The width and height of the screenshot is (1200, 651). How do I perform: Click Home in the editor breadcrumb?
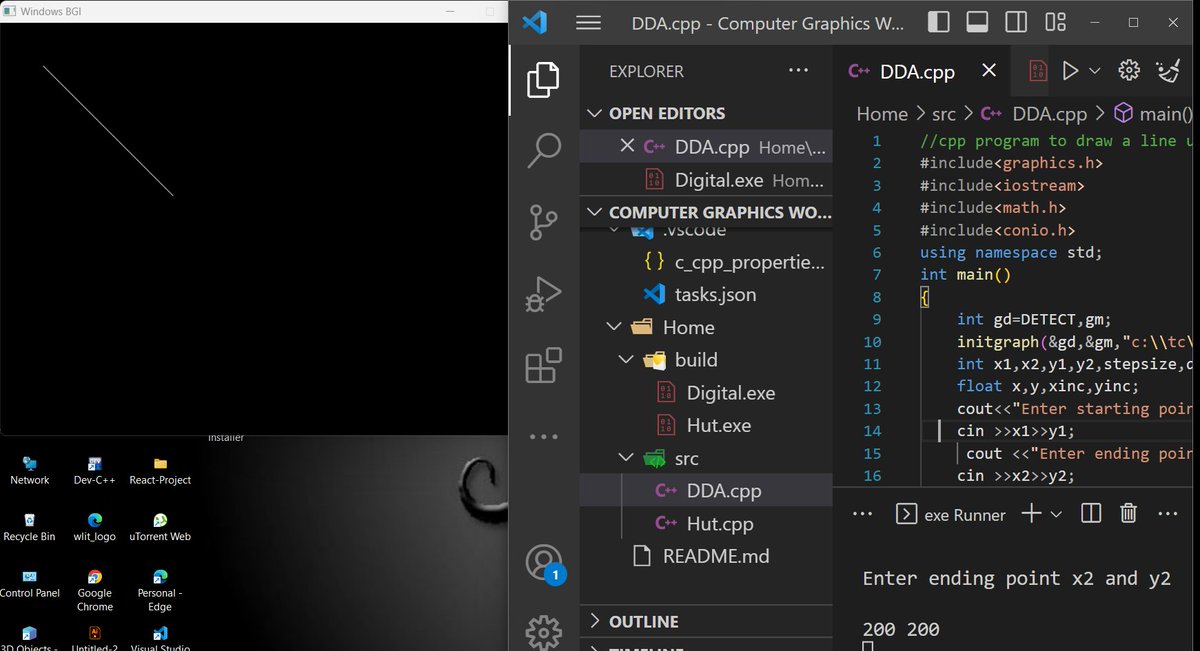coord(882,114)
